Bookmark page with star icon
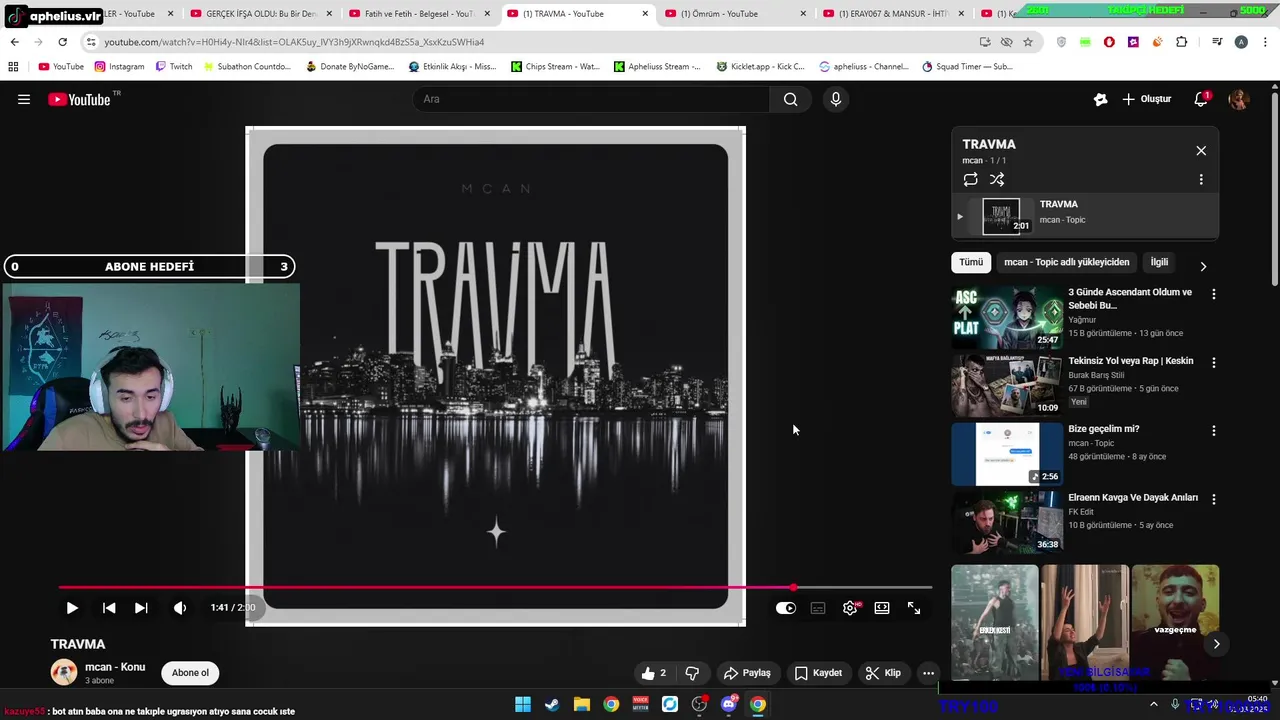 (1028, 42)
